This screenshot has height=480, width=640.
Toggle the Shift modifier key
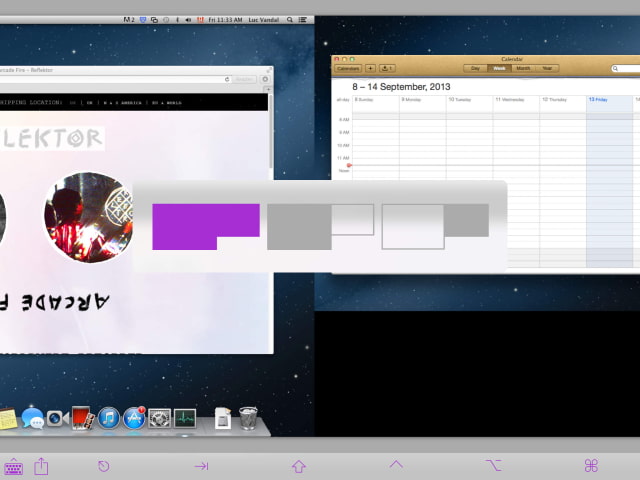(298, 466)
